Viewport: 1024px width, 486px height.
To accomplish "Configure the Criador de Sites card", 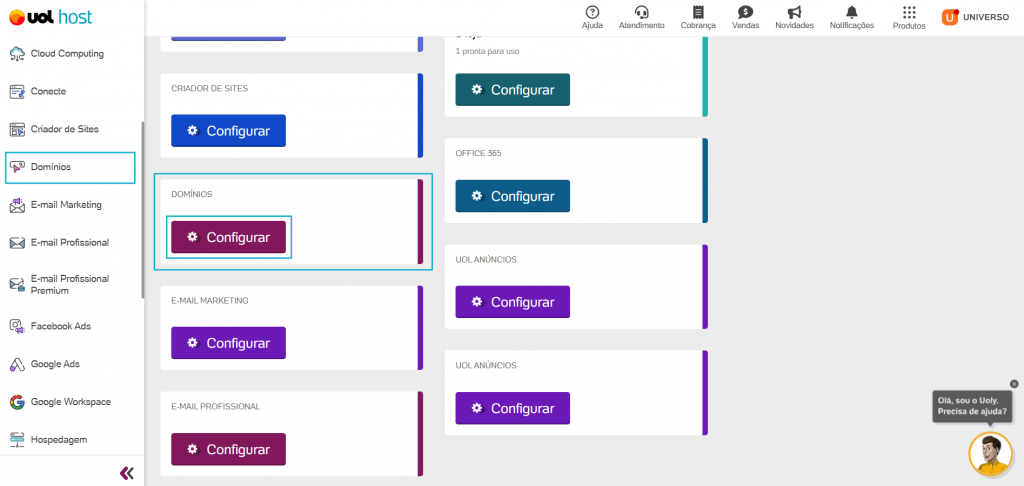I will [x=229, y=131].
